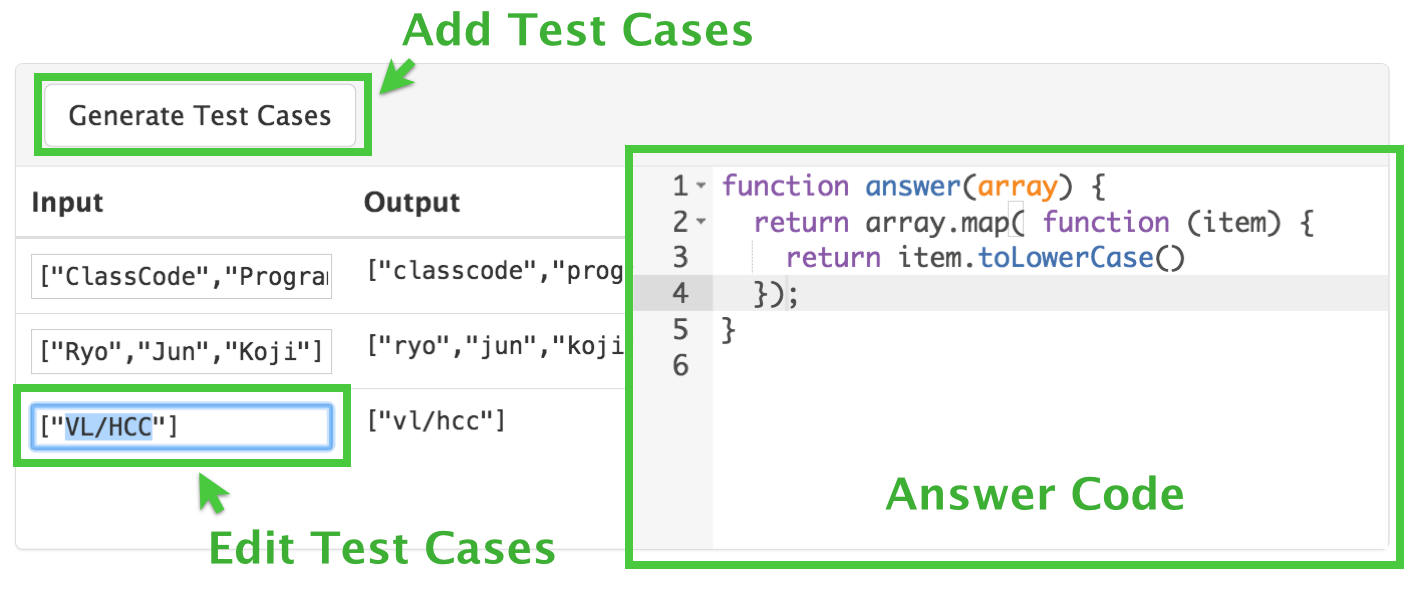The width and height of the screenshot is (1417, 592).
Task: Click line number 3 in the editor gutter
Action: [x=680, y=258]
